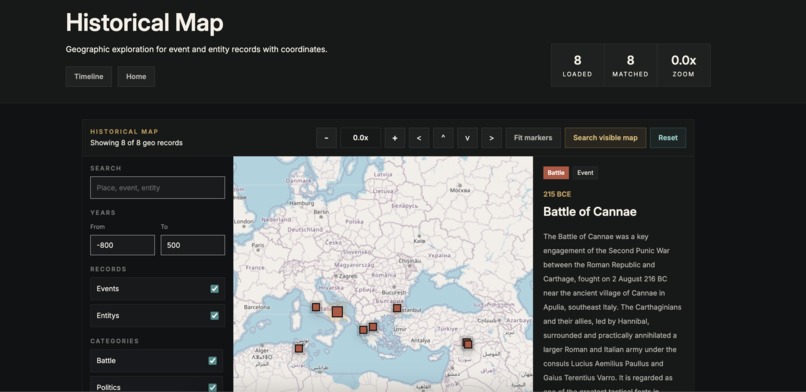Click the Event tag in details panel
Viewport: 806px width, 392px height.
tap(585, 173)
